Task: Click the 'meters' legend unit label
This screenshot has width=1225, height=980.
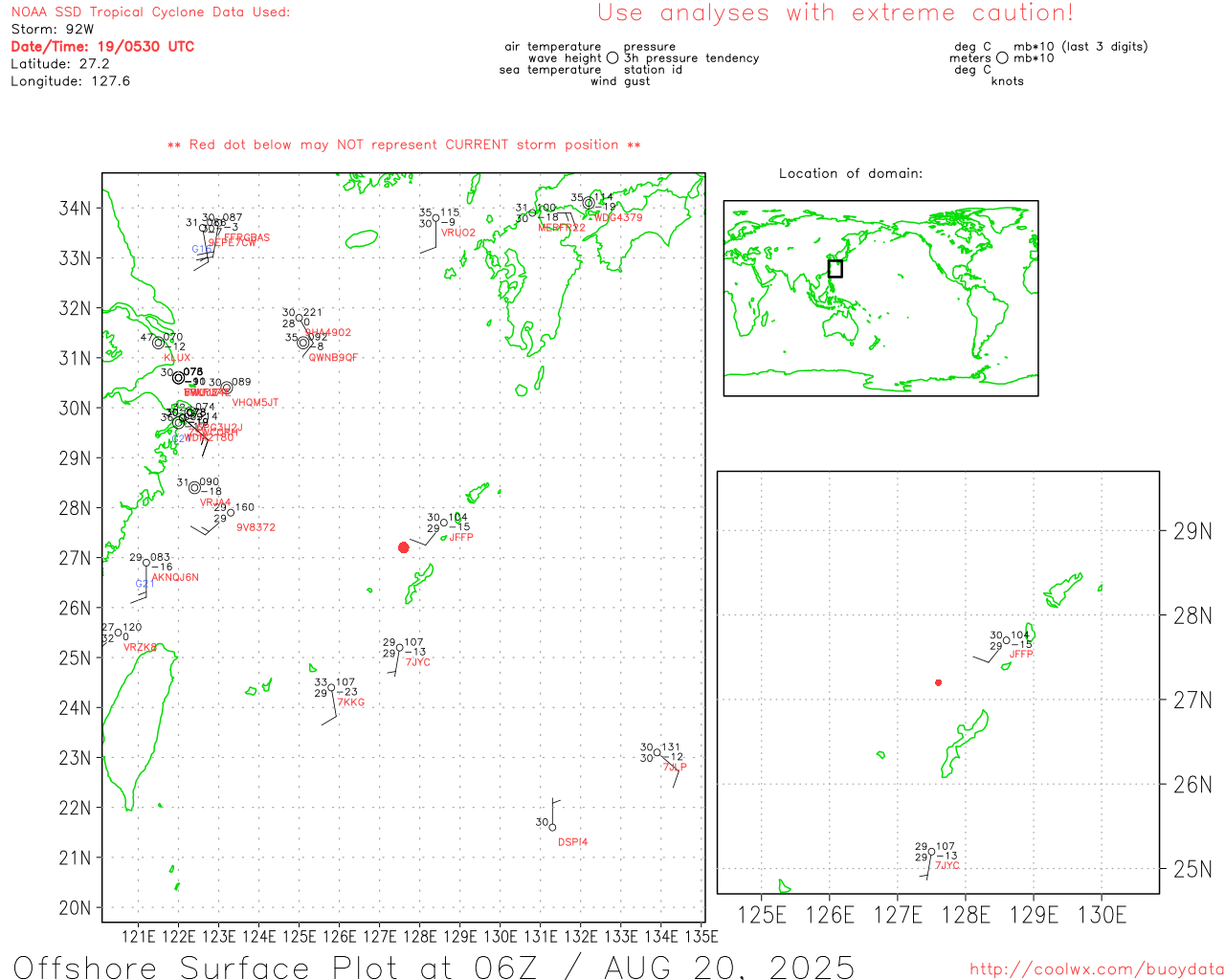Action: [x=970, y=58]
